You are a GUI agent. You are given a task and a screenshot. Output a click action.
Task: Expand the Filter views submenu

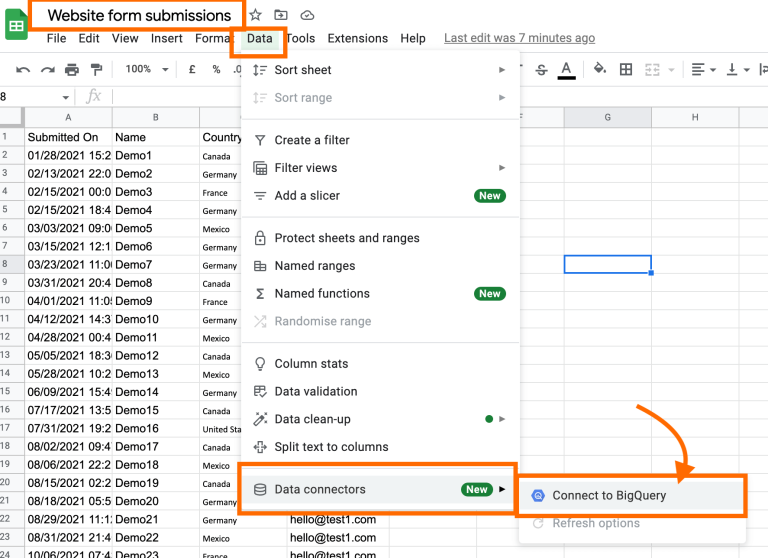click(380, 168)
